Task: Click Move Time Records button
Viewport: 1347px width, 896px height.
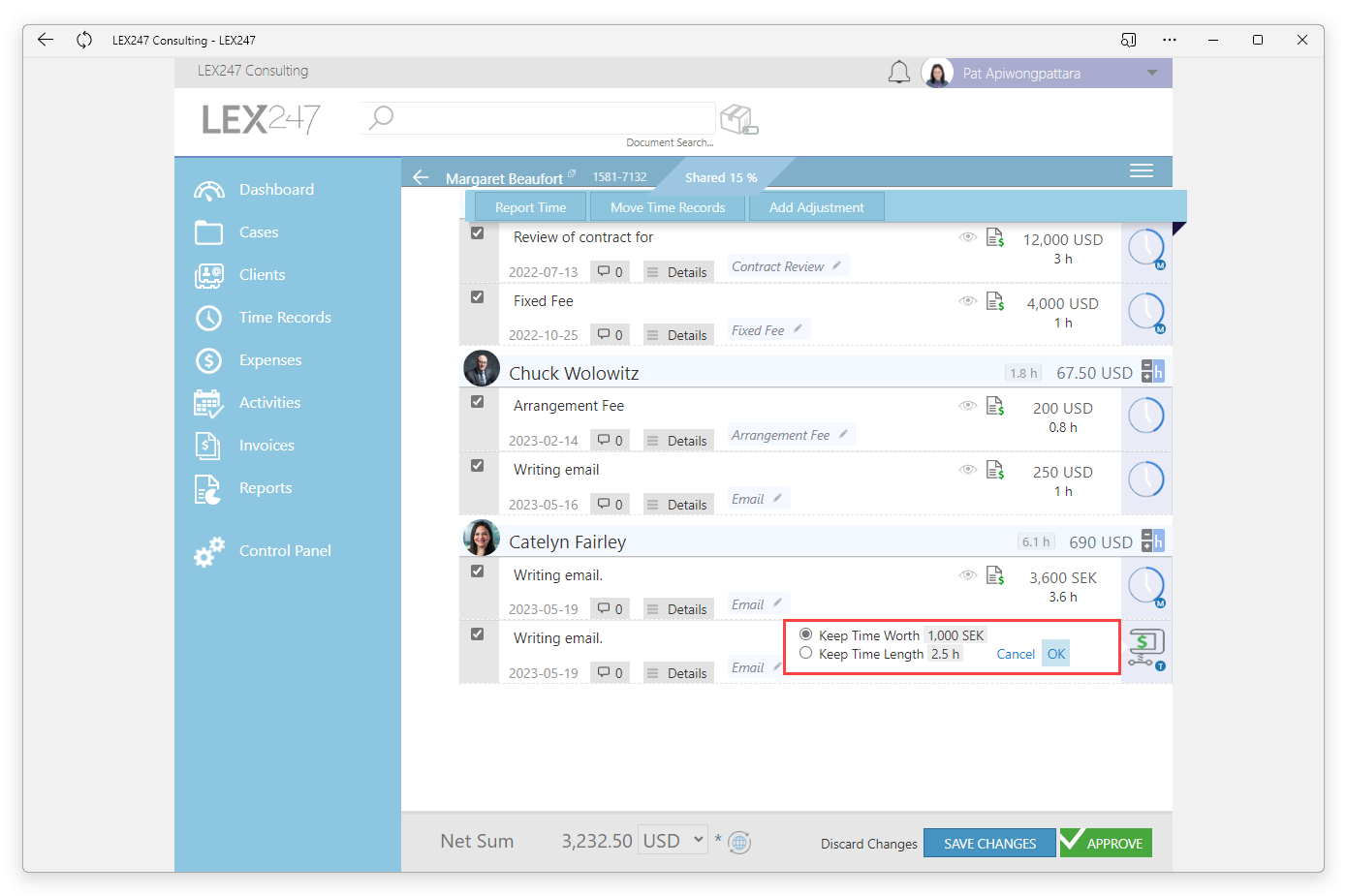Action: click(x=668, y=207)
